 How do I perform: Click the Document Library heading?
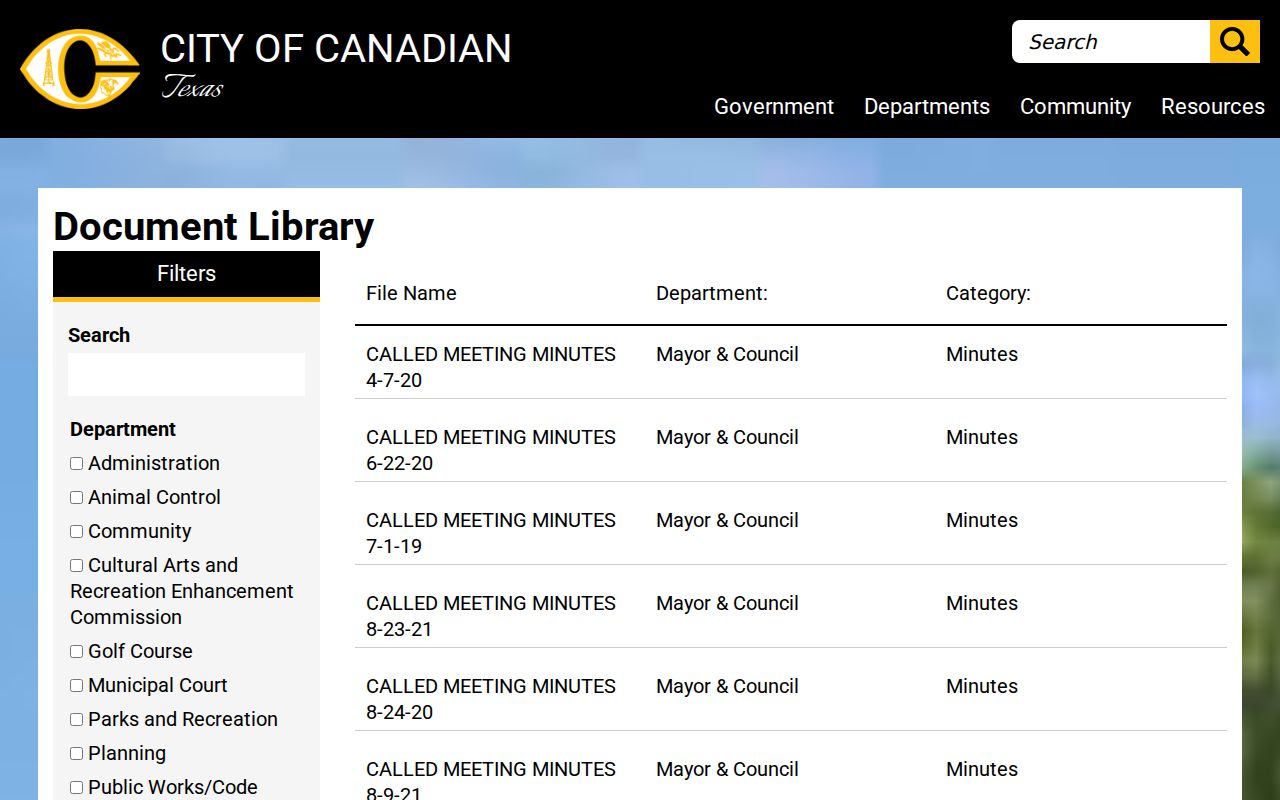coord(213,227)
